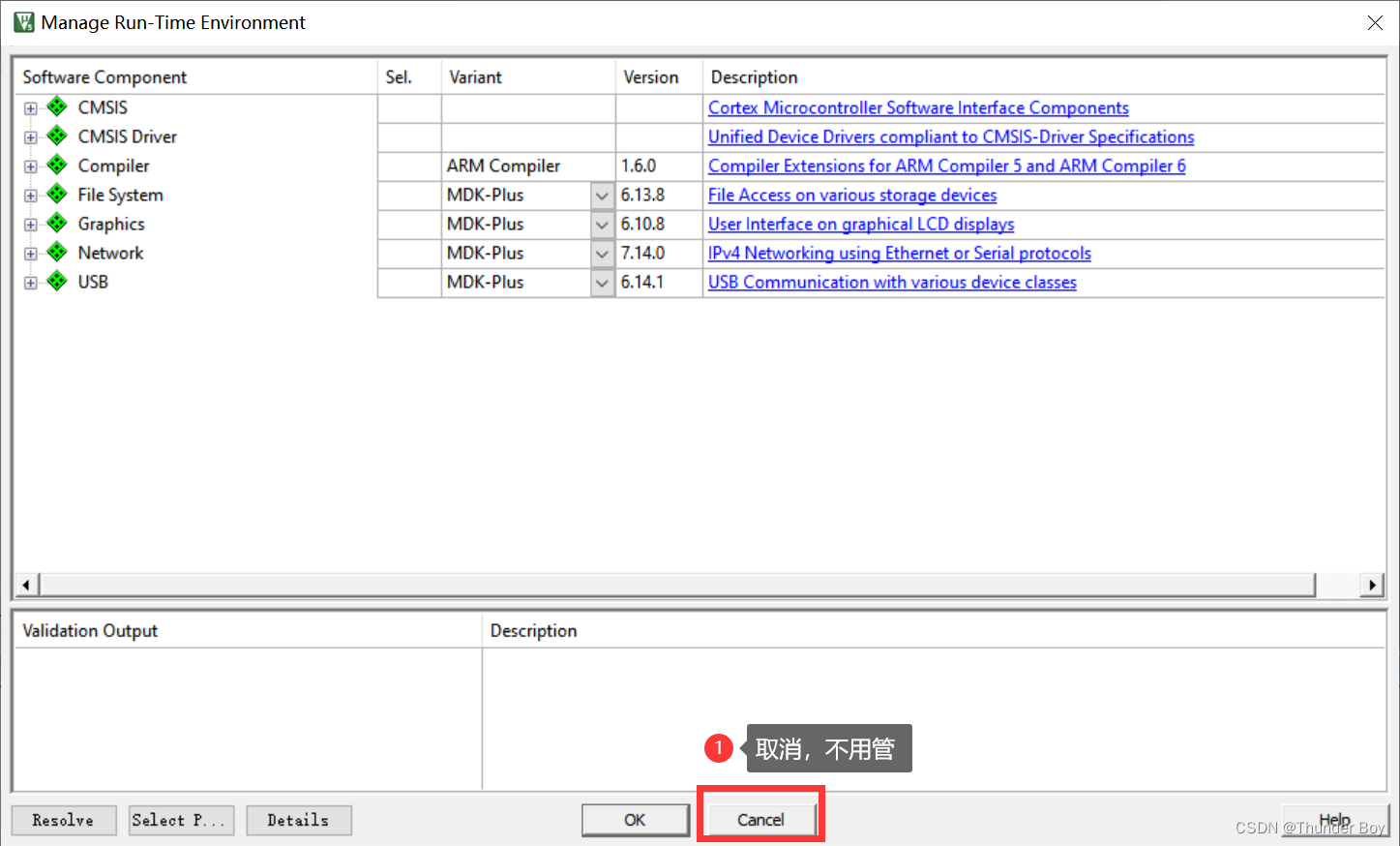Click the horizontal scrollbar left arrow
This screenshot has width=1400, height=846.
(27, 585)
